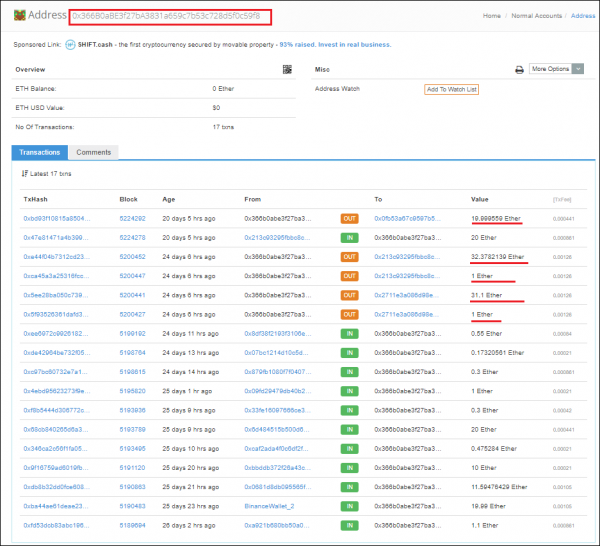
Task: Click the printer icon in Misc panel
Action: (x=519, y=70)
